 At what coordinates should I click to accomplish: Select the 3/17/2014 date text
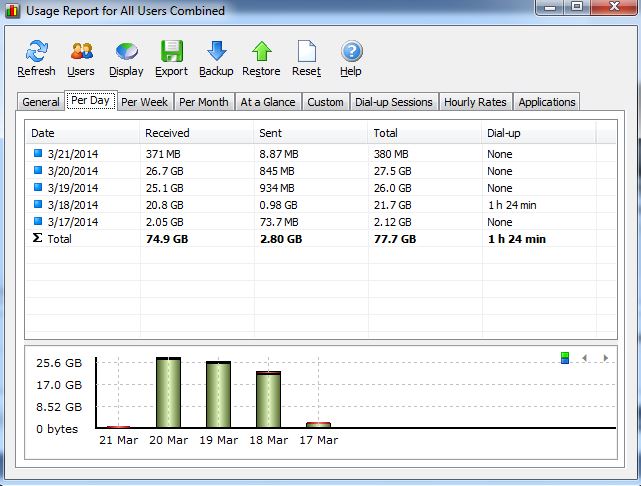(73, 222)
